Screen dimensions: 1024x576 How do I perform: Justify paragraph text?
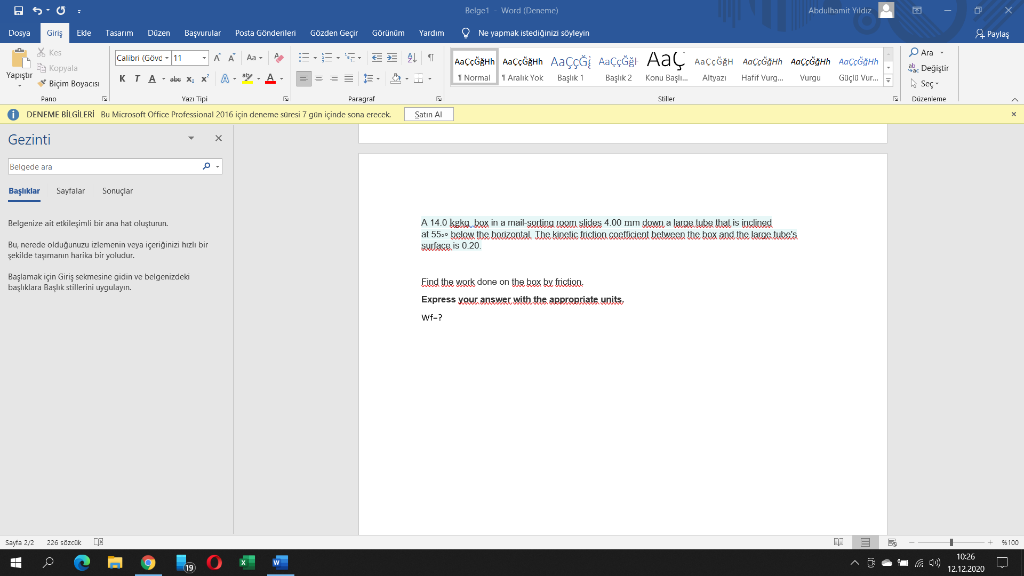tap(349, 79)
